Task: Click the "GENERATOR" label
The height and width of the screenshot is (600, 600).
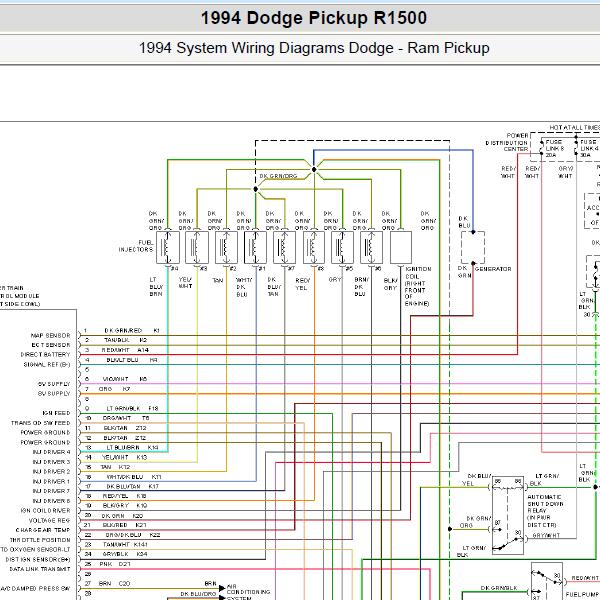Action: click(x=493, y=269)
